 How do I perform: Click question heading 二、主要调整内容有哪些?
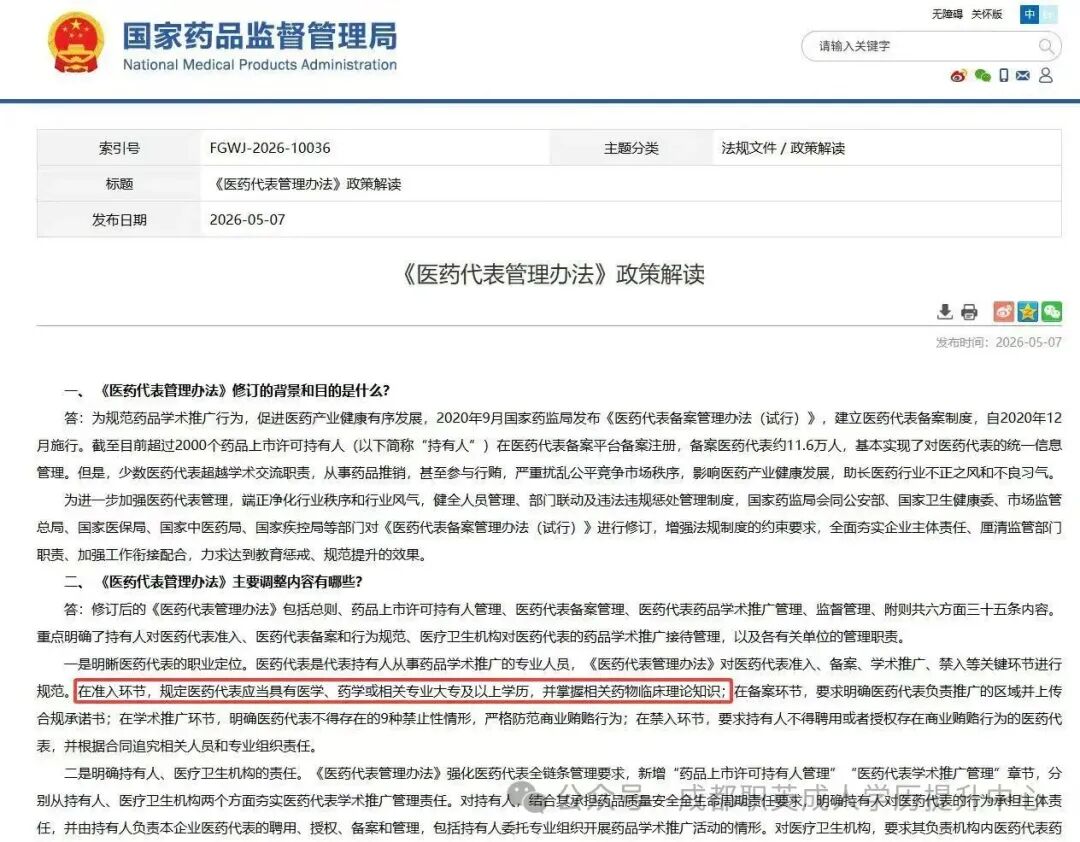click(x=214, y=582)
